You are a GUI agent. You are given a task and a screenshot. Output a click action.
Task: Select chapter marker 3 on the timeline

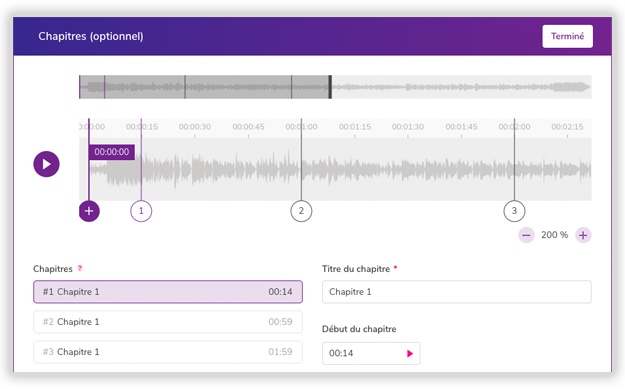(514, 211)
